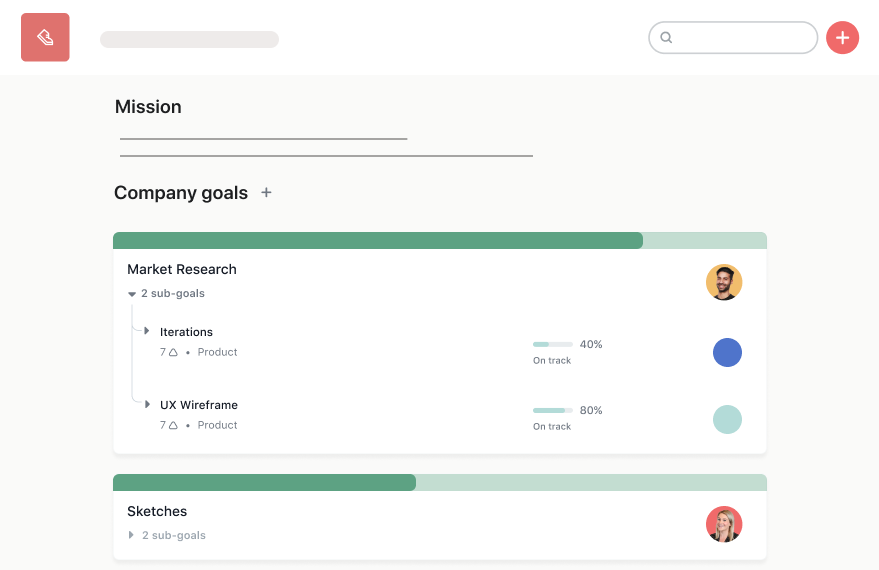
Task: Open the Sketches goal
Action: tap(157, 511)
